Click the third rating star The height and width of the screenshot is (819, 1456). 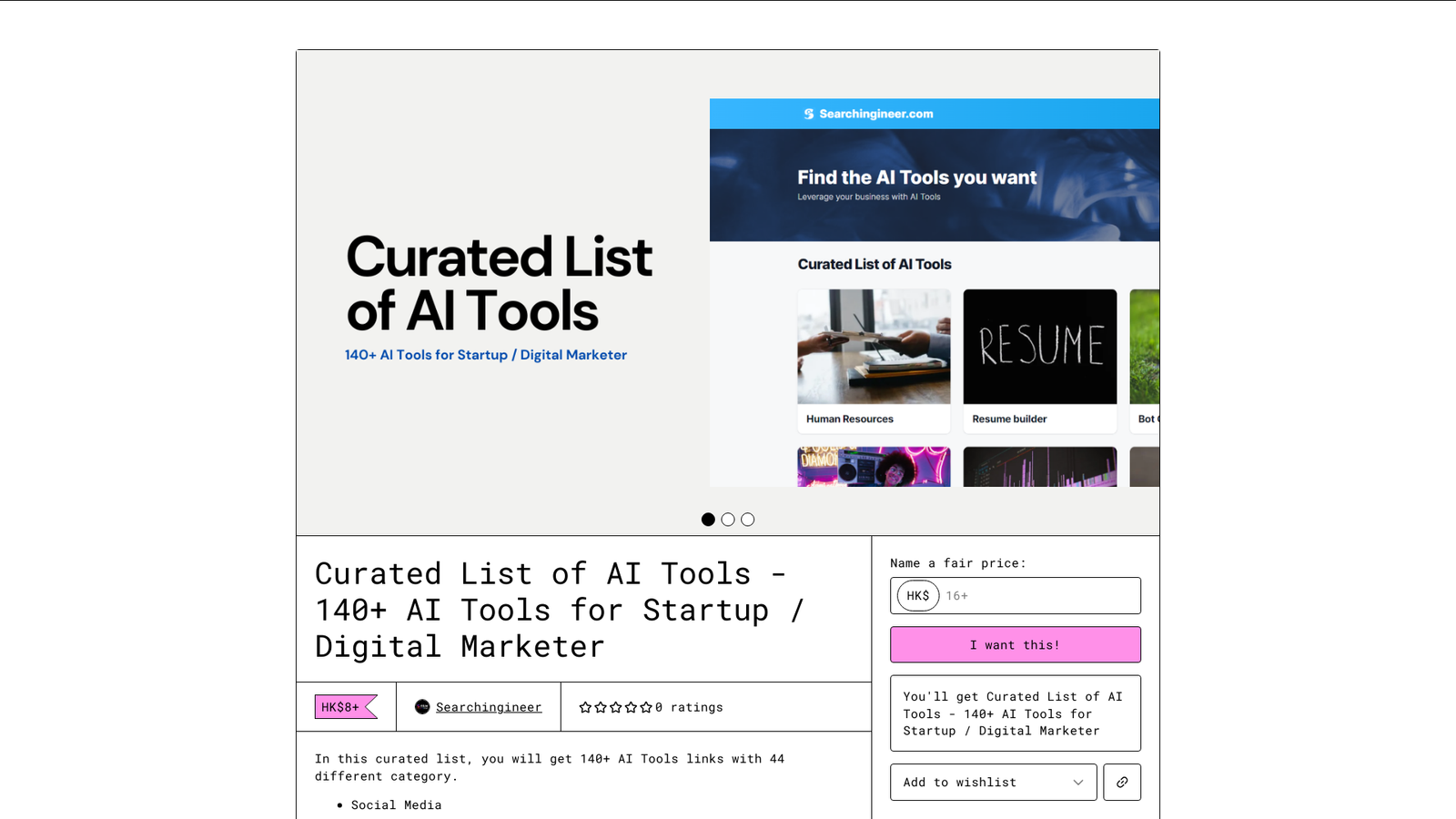616,707
